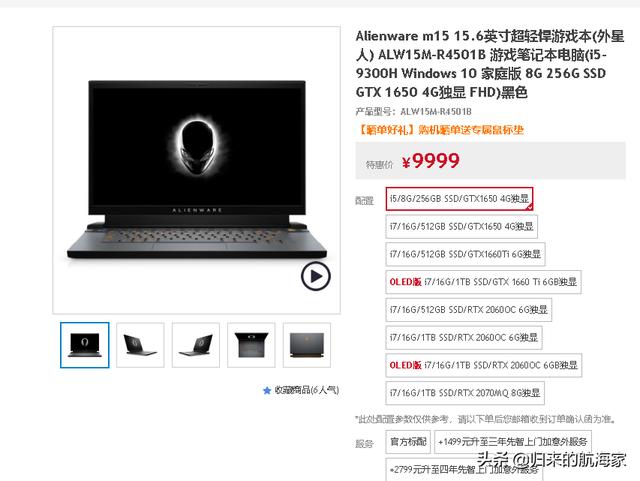
Task: Select the +1499元 three-year service upgrade
Action: click(x=513, y=442)
